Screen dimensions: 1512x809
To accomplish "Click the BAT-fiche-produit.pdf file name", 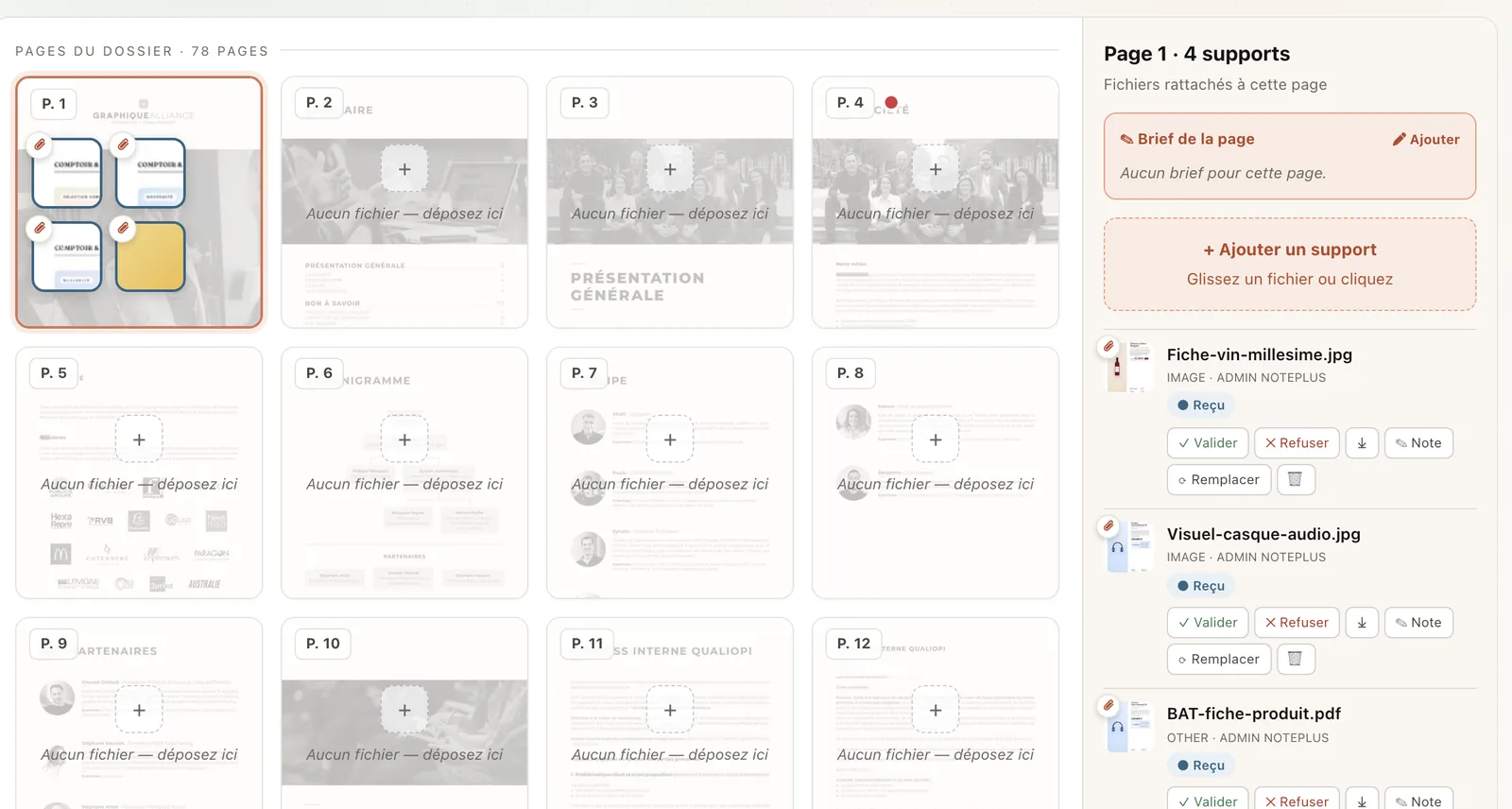I will [1253, 714].
